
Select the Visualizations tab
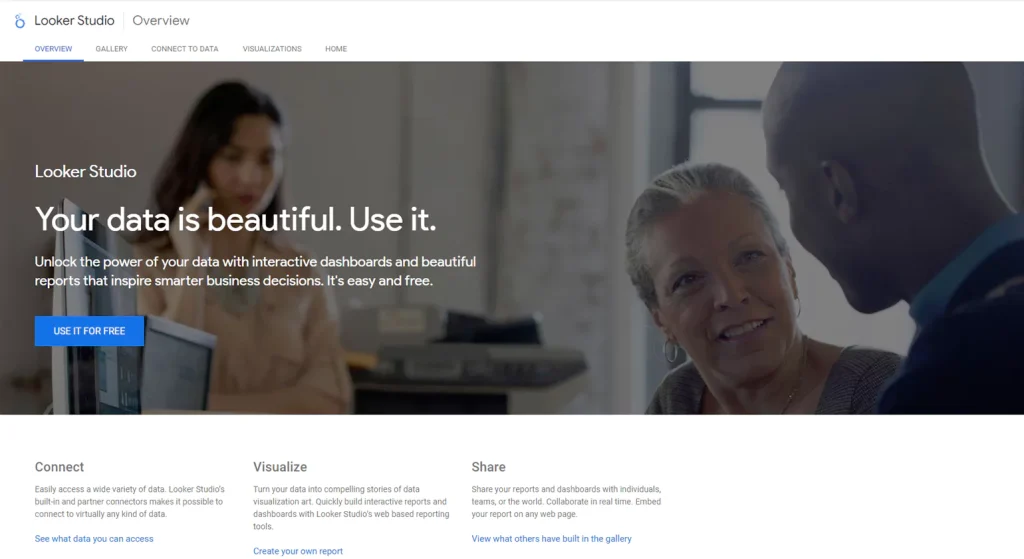point(272,49)
